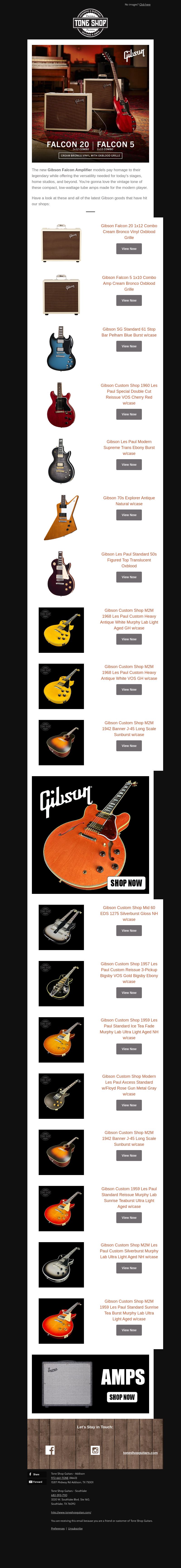
Task: Open the Instagram icon in footer
Action: pos(95,1450)
